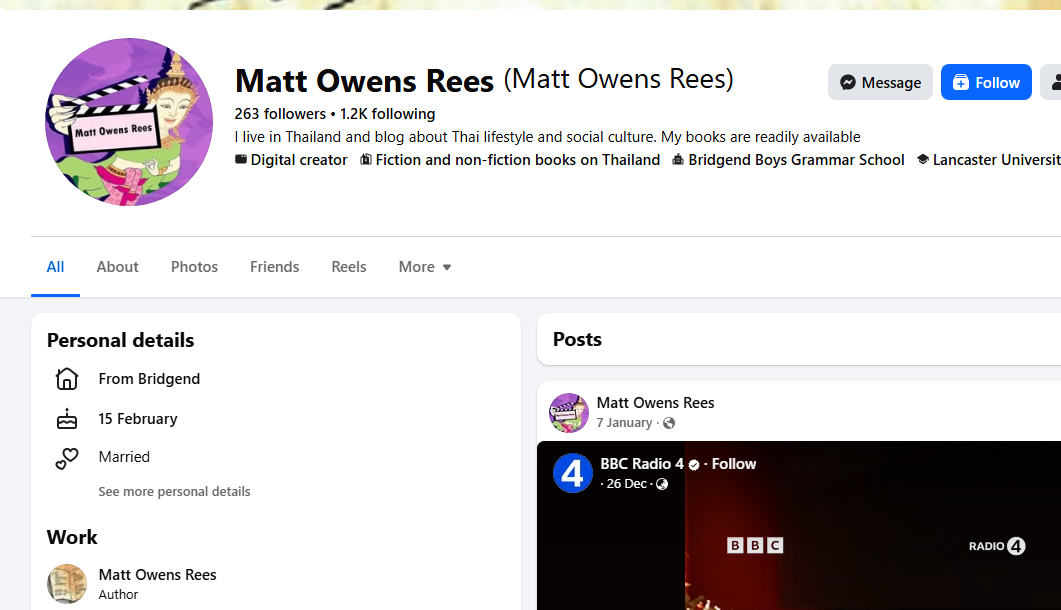
Task: Open the About tab
Action: (x=117, y=267)
